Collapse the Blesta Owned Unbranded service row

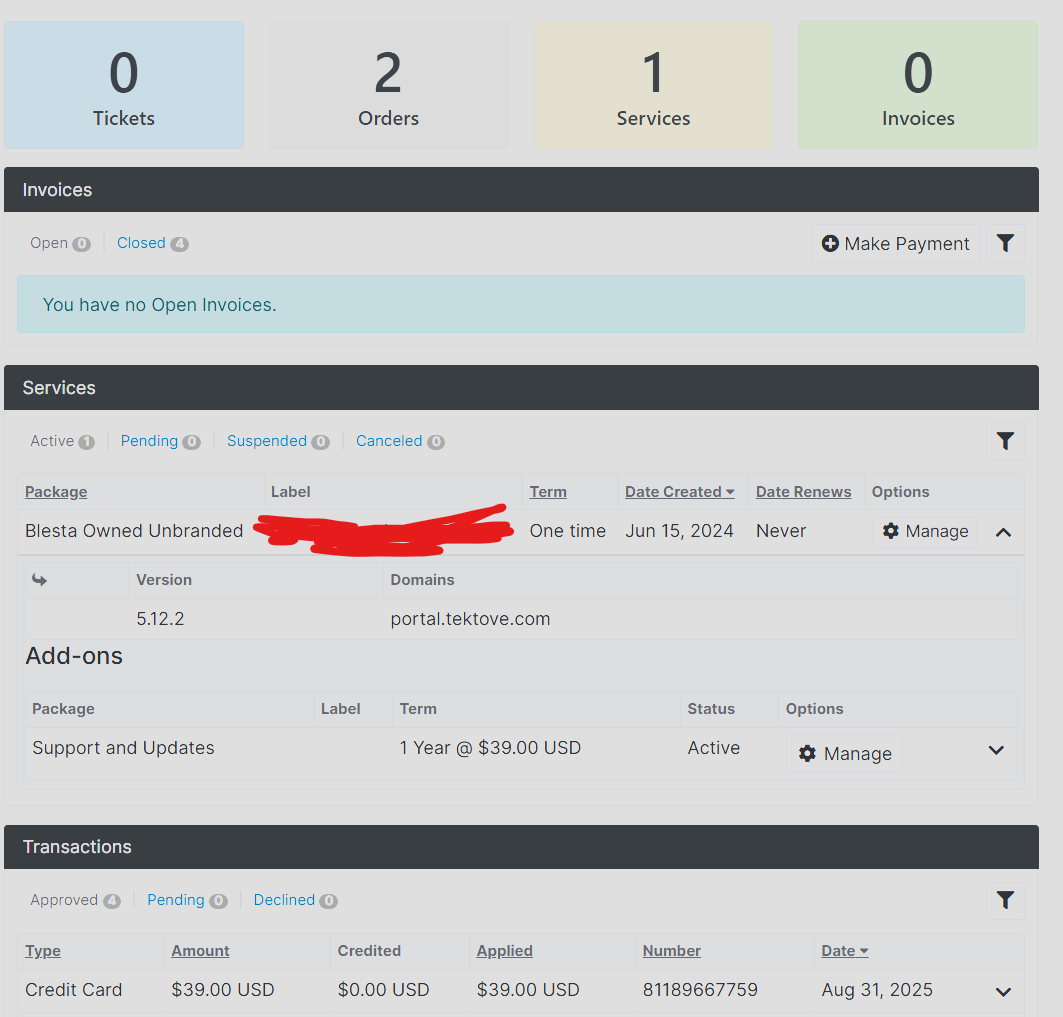click(1003, 532)
